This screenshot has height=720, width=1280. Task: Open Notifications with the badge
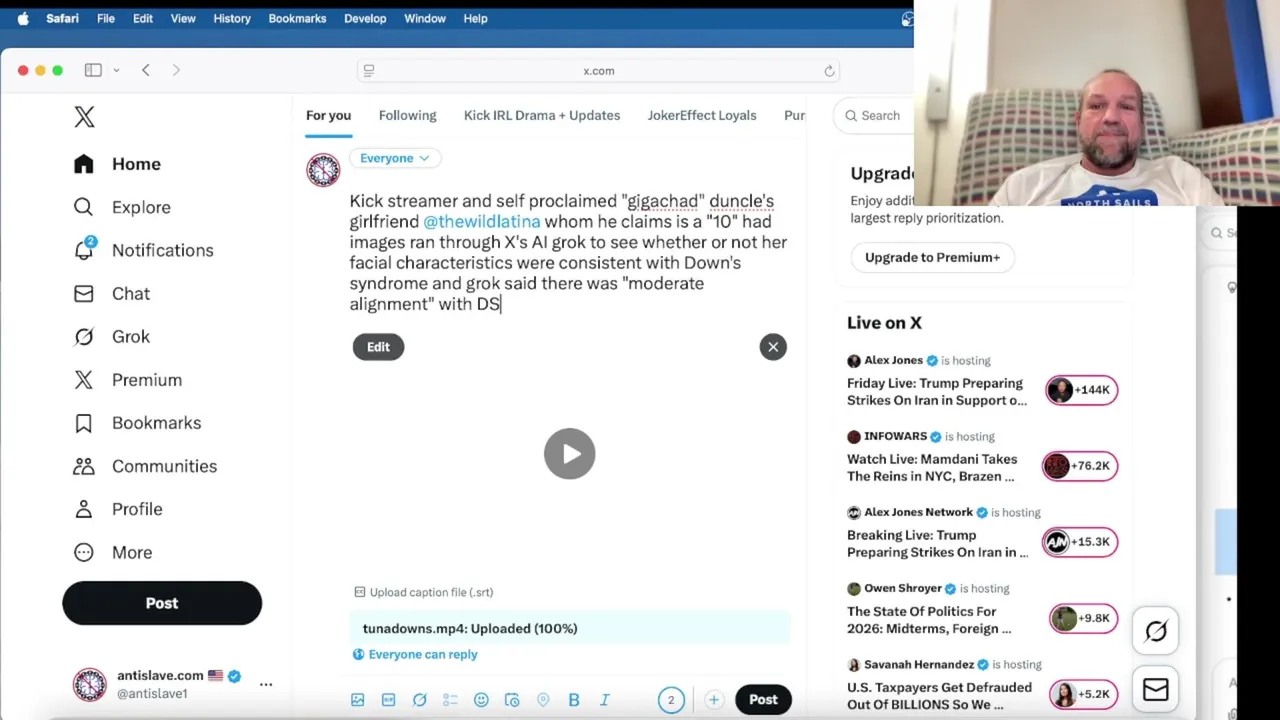click(x=143, y=250)
